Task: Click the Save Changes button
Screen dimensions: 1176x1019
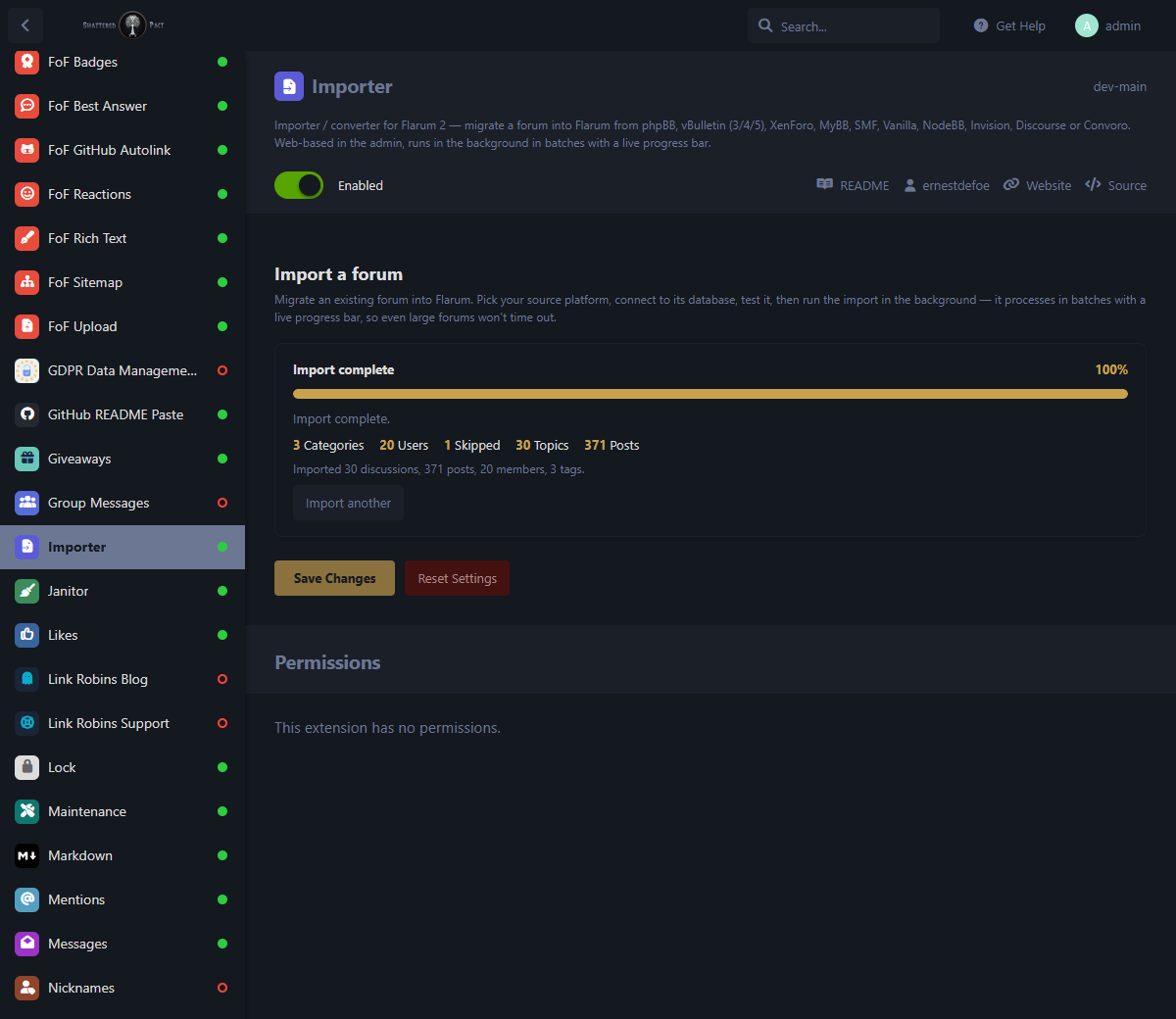Action: click(334, 578)
